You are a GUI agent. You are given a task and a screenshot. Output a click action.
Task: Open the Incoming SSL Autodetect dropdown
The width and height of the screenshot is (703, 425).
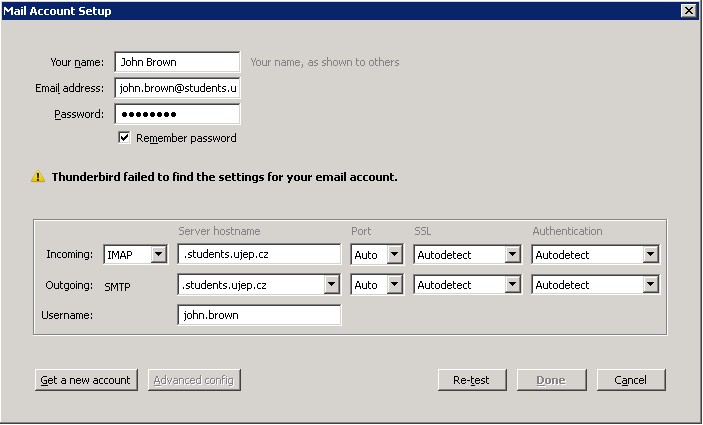(x=512, y=255)
